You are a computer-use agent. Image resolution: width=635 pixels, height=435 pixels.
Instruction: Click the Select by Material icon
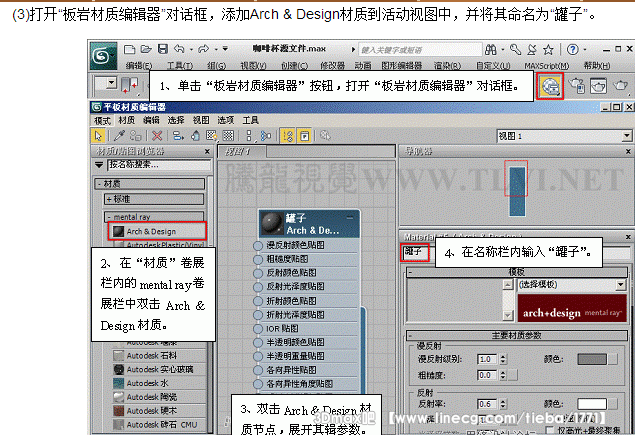pos(325,136)
